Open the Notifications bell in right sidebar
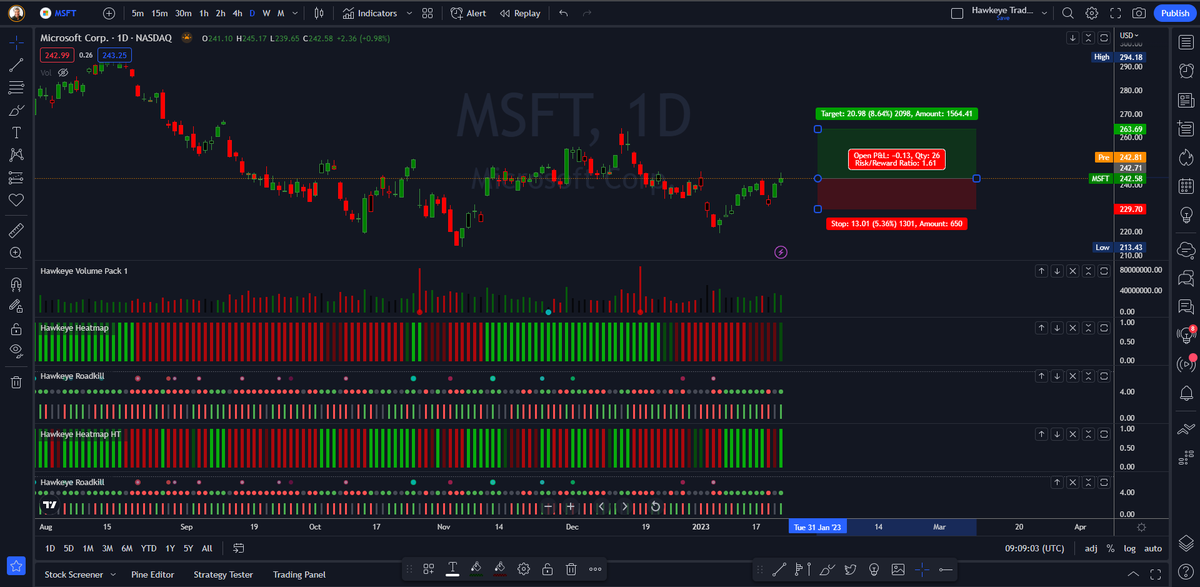This screenshot has height=587, width=1200. click(x=1186, y=393)
